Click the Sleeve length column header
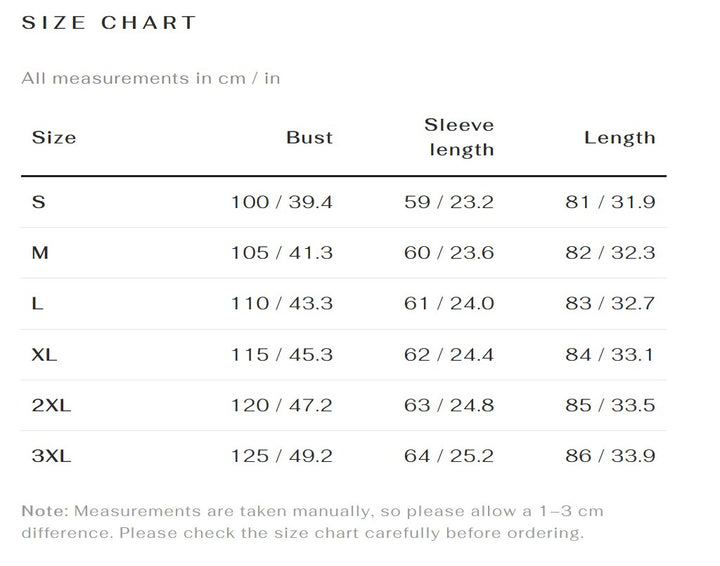This screenshot has height=566, width=720. [459, 137]
